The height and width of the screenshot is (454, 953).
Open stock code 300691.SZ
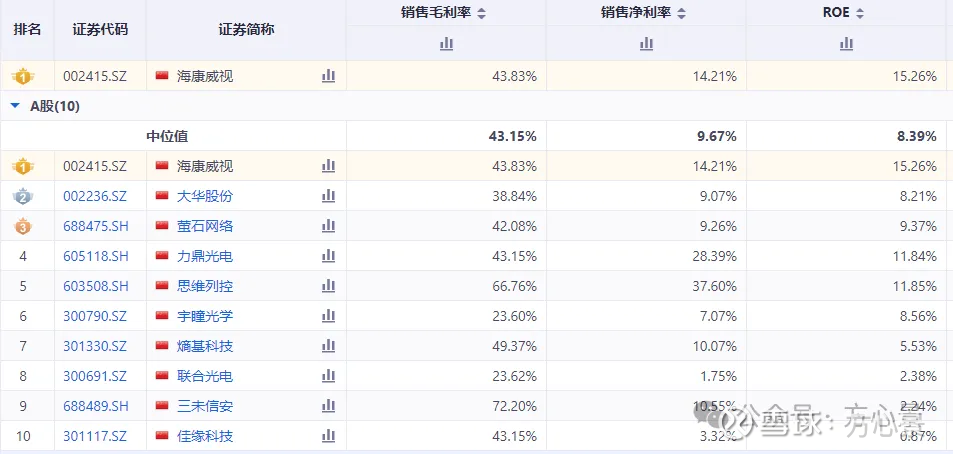pyautogui.click(x=95, y=376)
